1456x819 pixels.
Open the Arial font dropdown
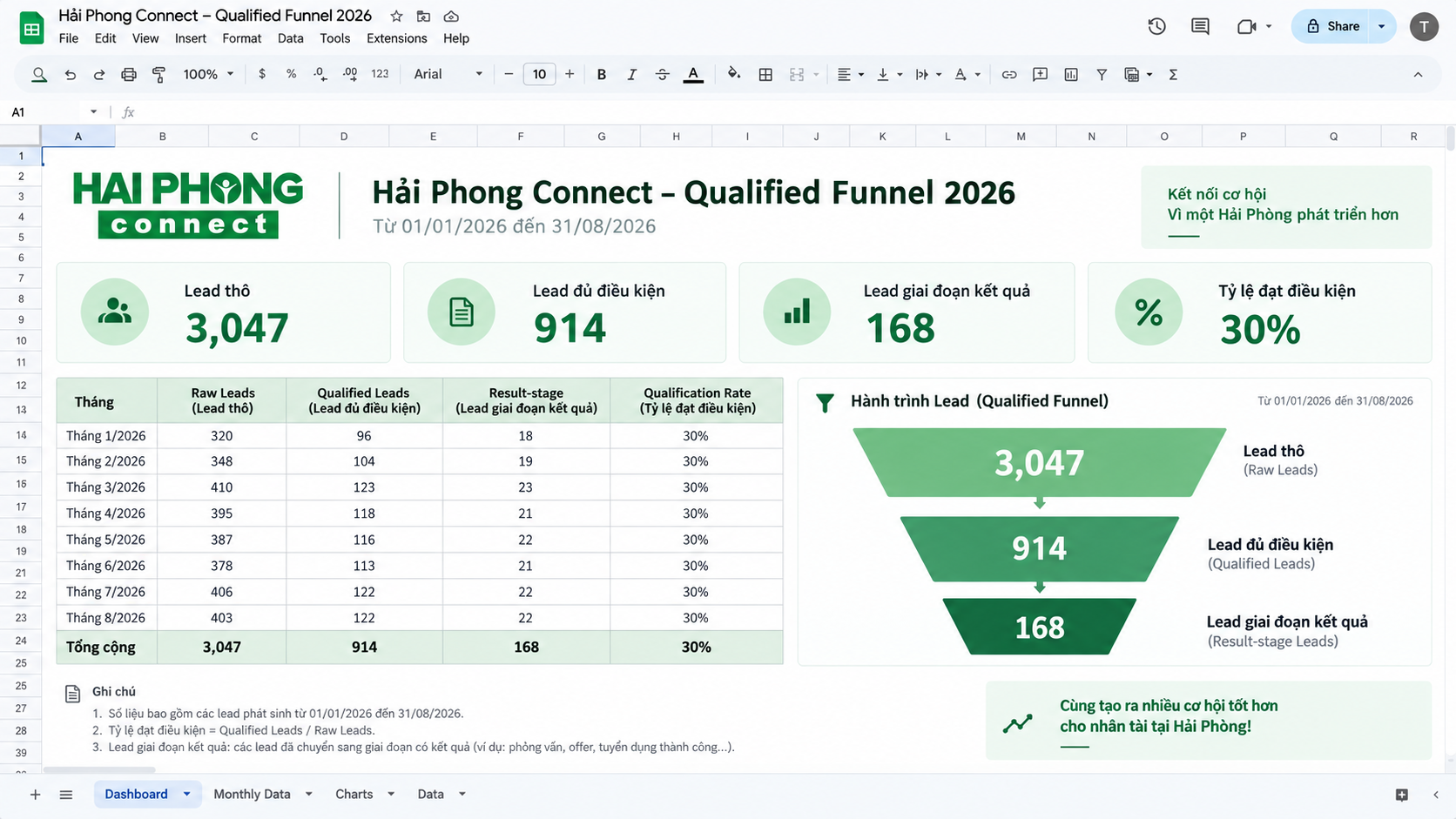pyautogui.click(x=448, y=74)
